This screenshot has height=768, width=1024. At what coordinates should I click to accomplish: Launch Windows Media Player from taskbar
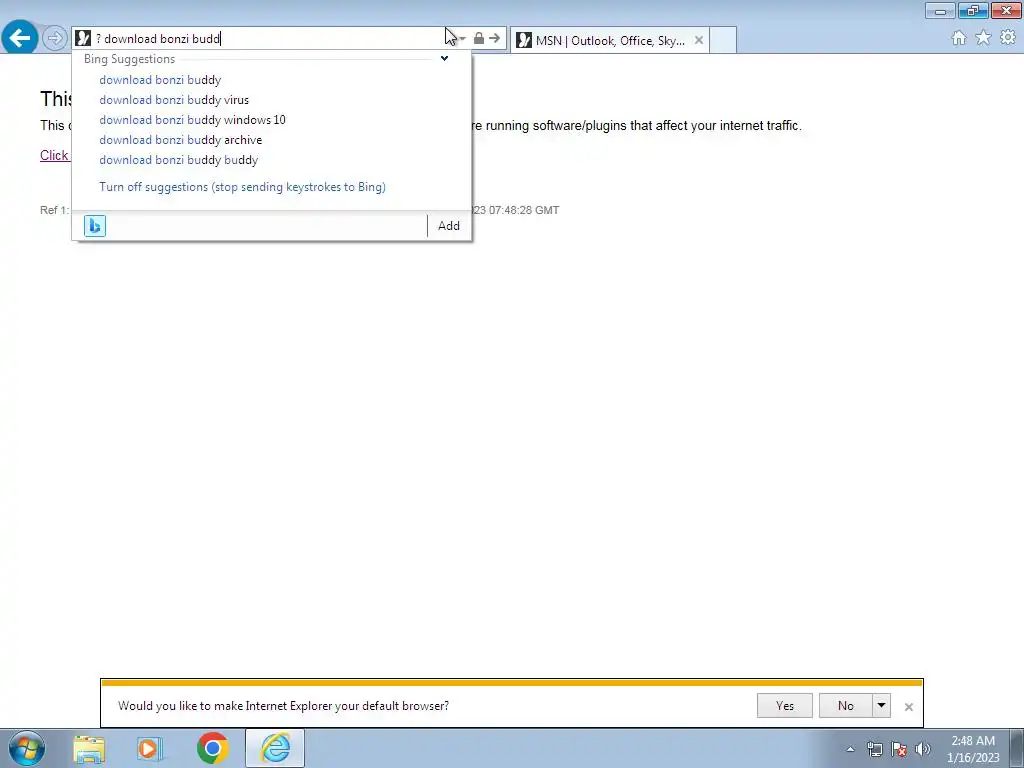coord(149,748)
